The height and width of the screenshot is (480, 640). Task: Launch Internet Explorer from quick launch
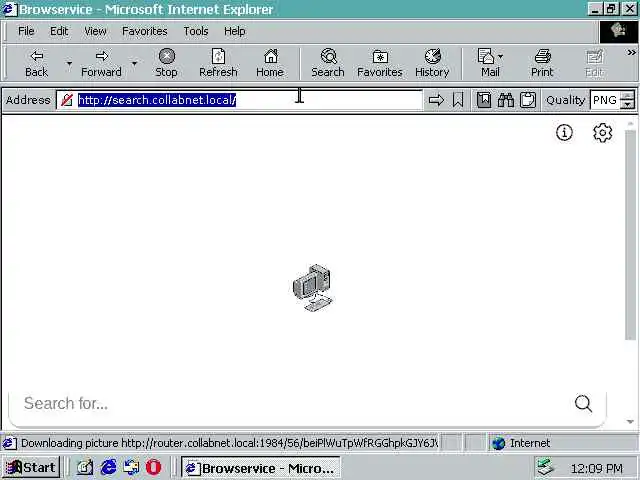108,467
